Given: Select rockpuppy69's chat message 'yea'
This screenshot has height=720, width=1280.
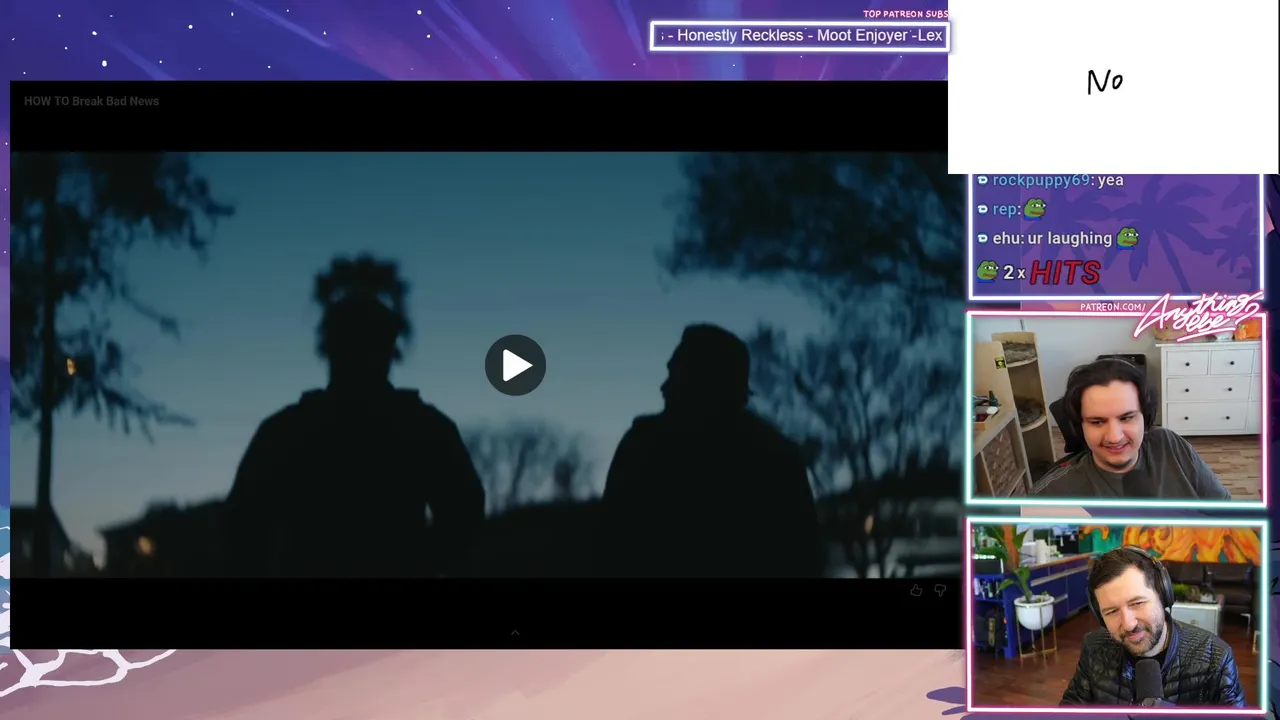Looking at the screenshot, I should coord(1050,180).
